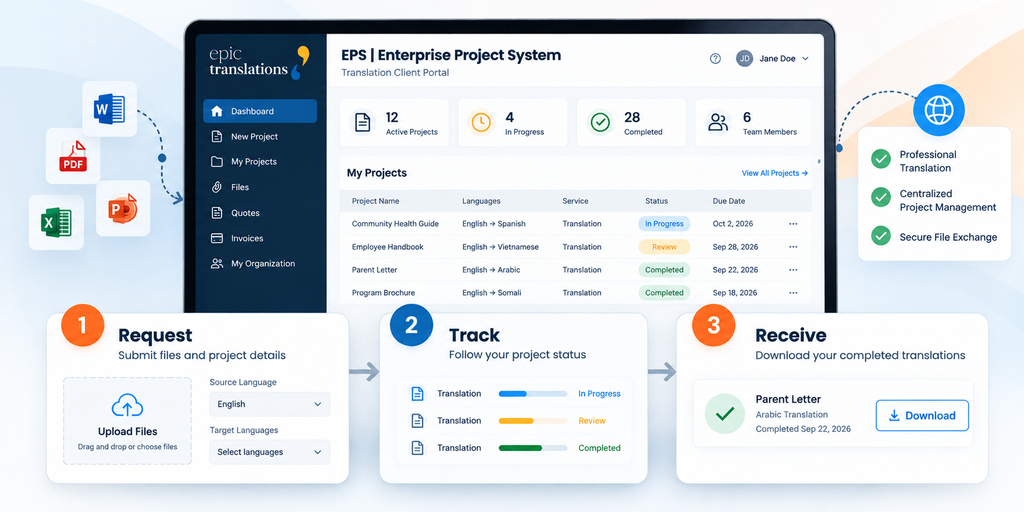The image size is (1024, 512).
Task: Click the Invoices card icon
Action: coord(217,238)
